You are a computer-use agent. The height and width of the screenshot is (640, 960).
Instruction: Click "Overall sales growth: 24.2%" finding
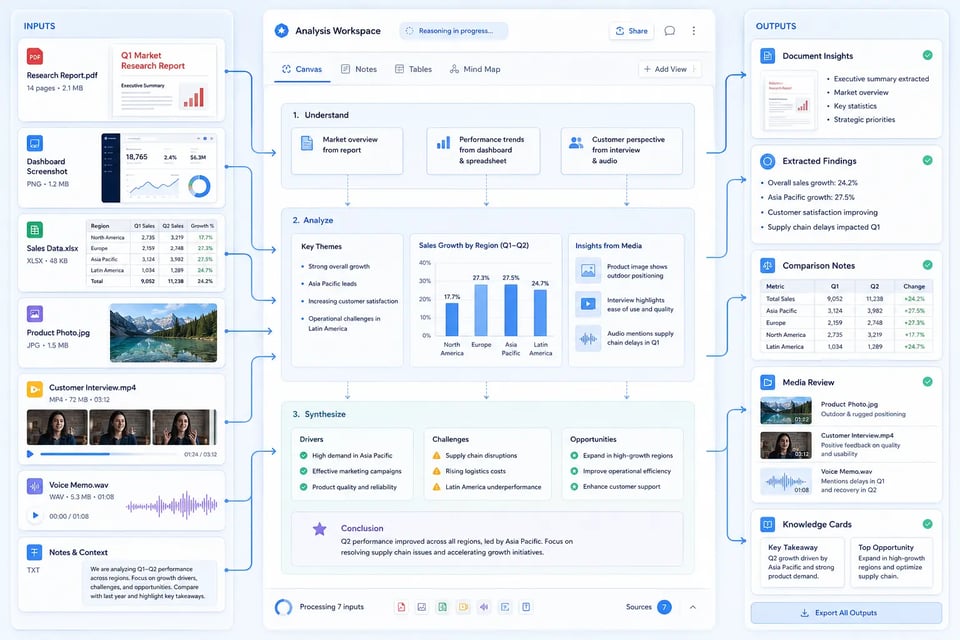(812, 183)
